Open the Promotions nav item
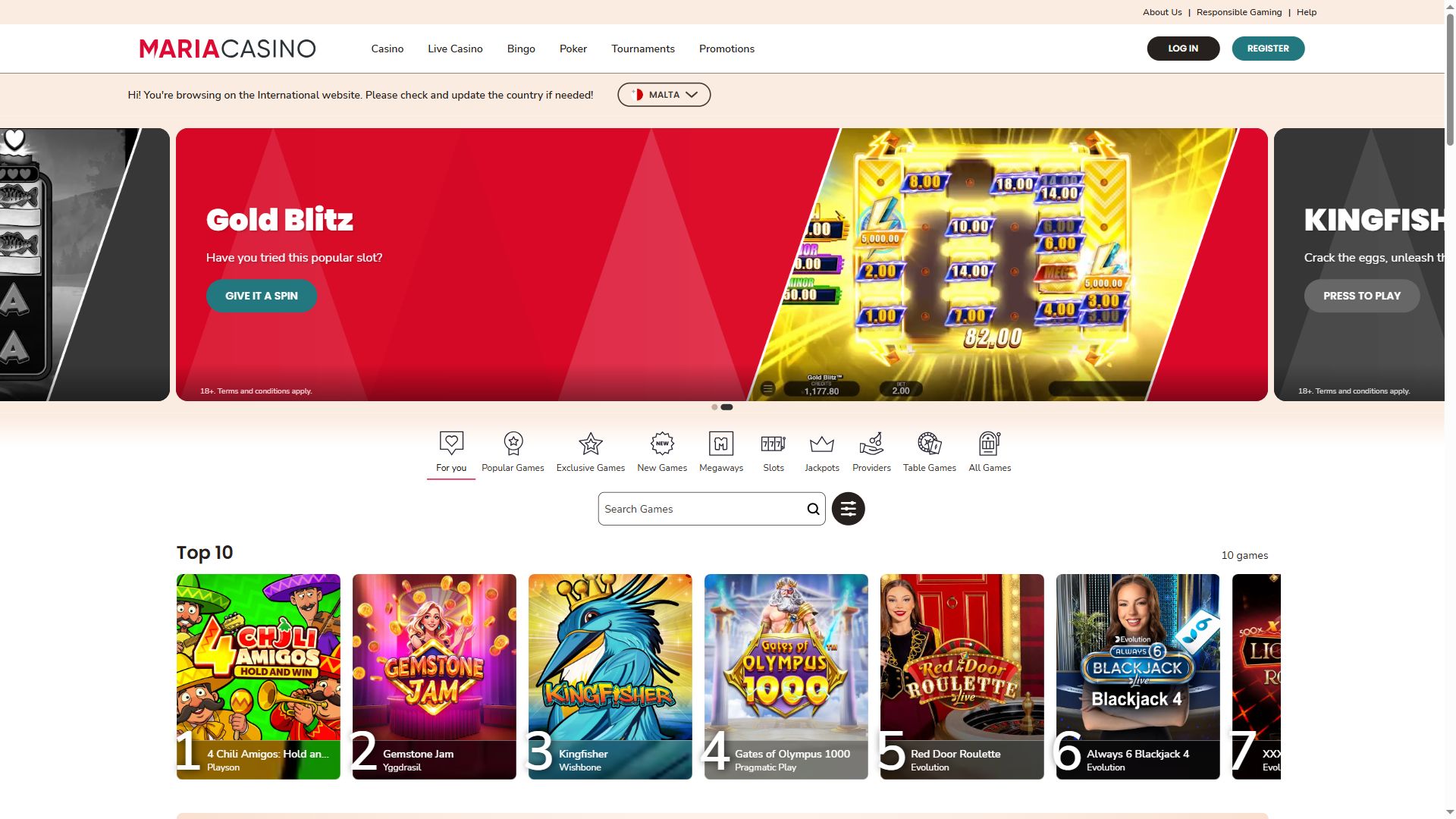The image size is (1456, 819). click(726, 49)
